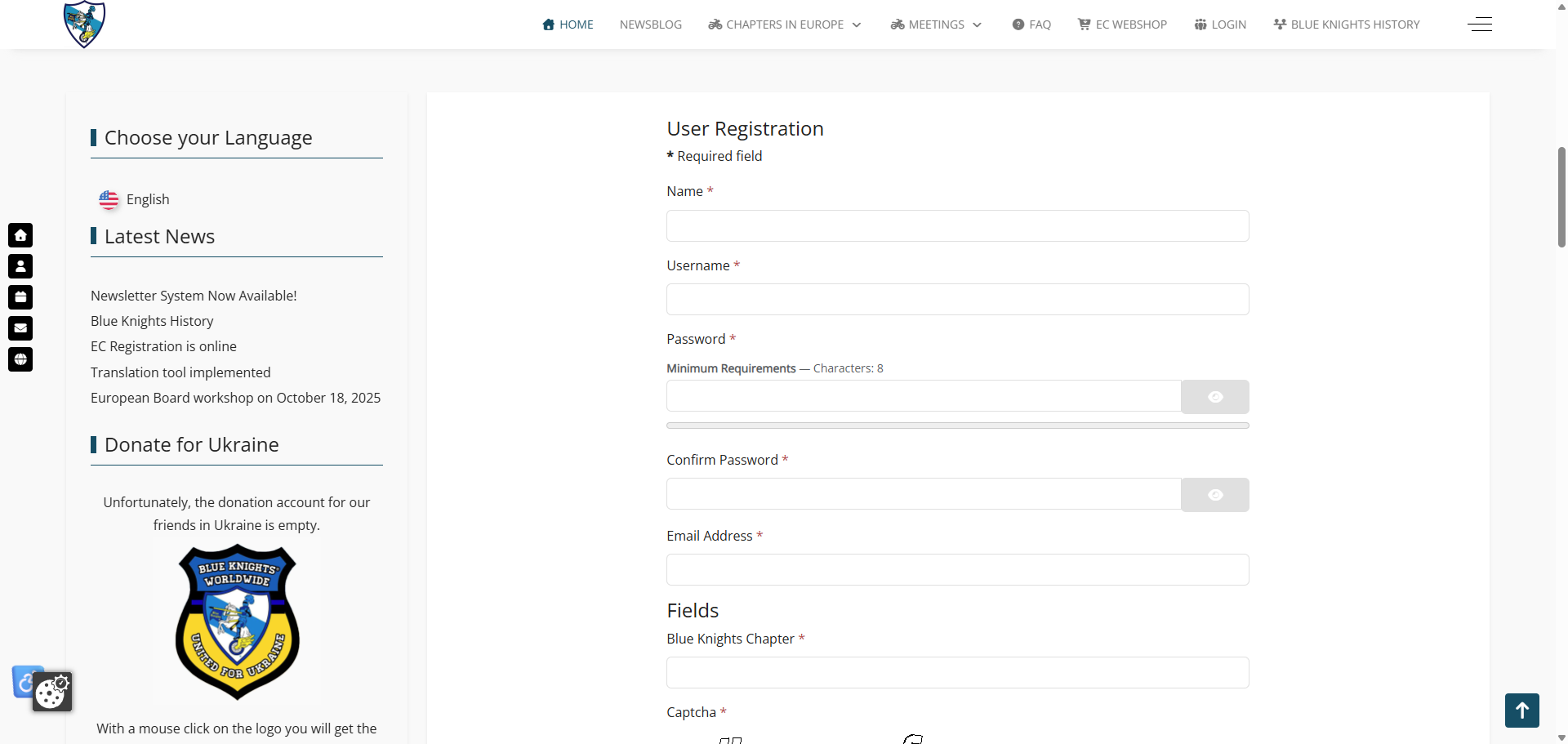This screenshot has height=744, width=1568.
Task: Click the Blue Knights logo in the header
Action: [84, 24]
